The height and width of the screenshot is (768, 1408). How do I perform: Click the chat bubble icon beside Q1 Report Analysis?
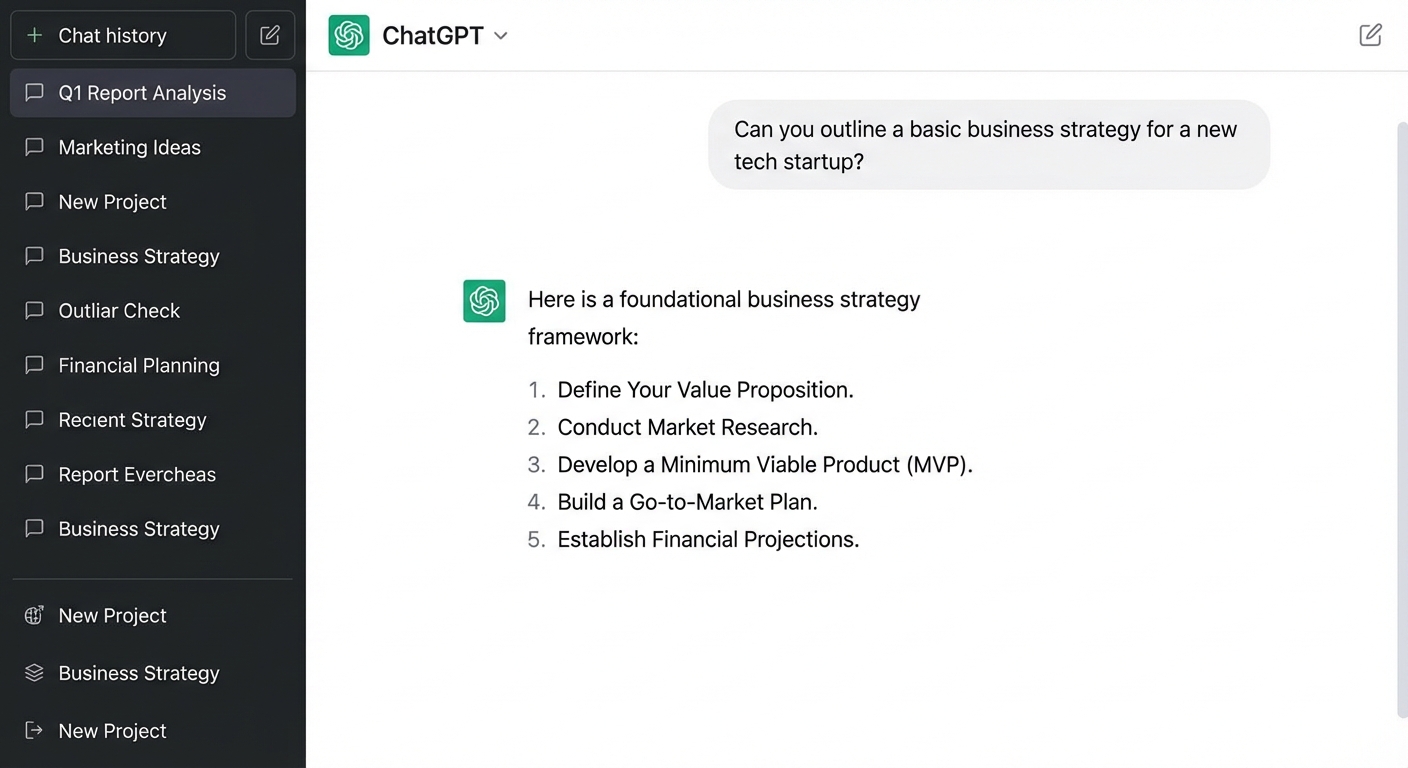[33, 92]
